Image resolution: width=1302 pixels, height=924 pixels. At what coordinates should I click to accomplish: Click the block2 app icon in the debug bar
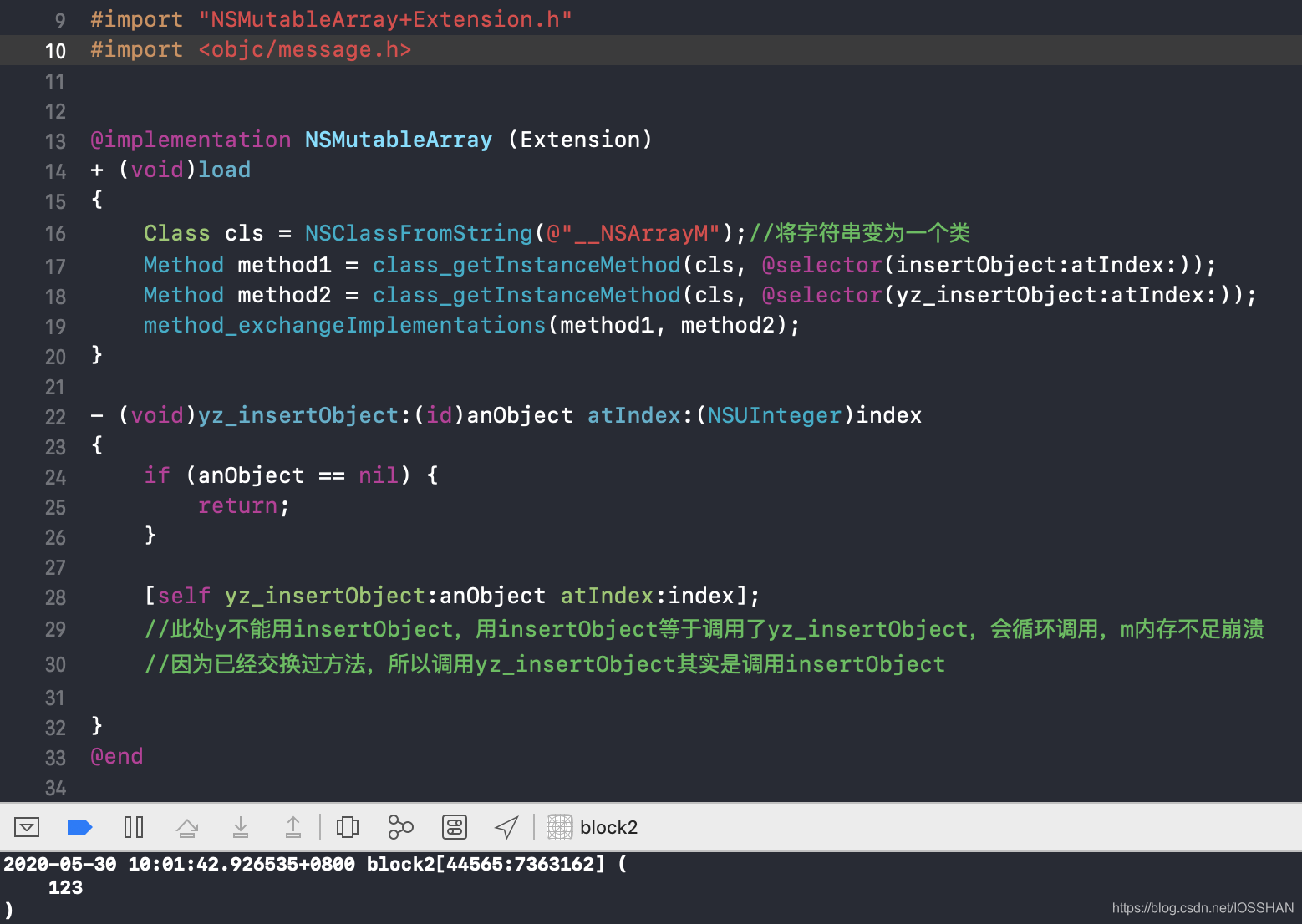(x=560, y=828)
